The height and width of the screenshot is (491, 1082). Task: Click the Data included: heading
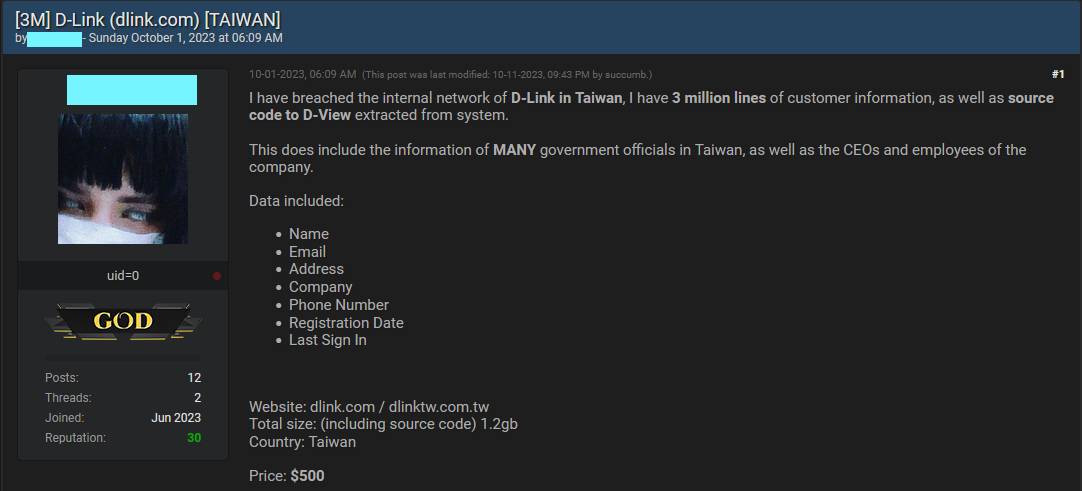pyautogui.click(x=296, y=201)
